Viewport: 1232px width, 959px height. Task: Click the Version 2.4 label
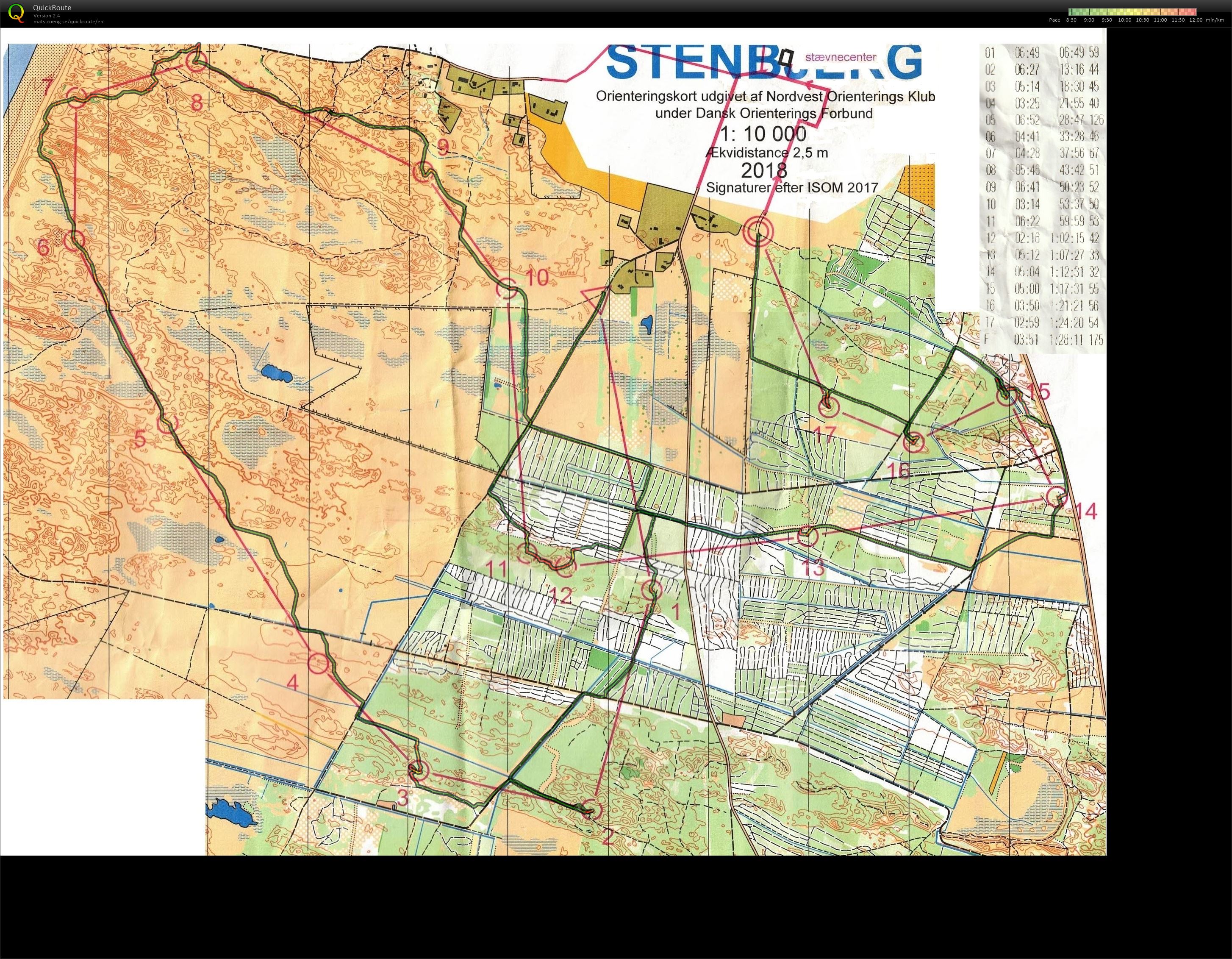[x=46, y=16]
